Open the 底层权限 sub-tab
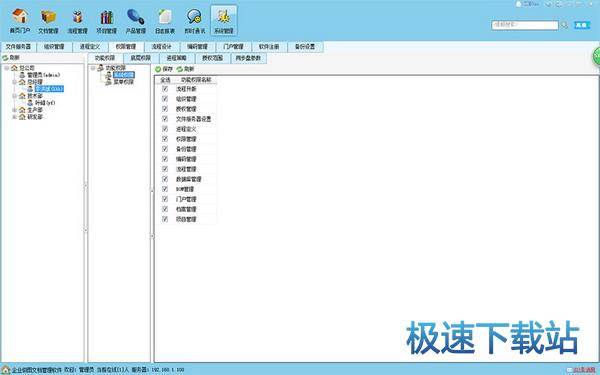 point(140,58)
